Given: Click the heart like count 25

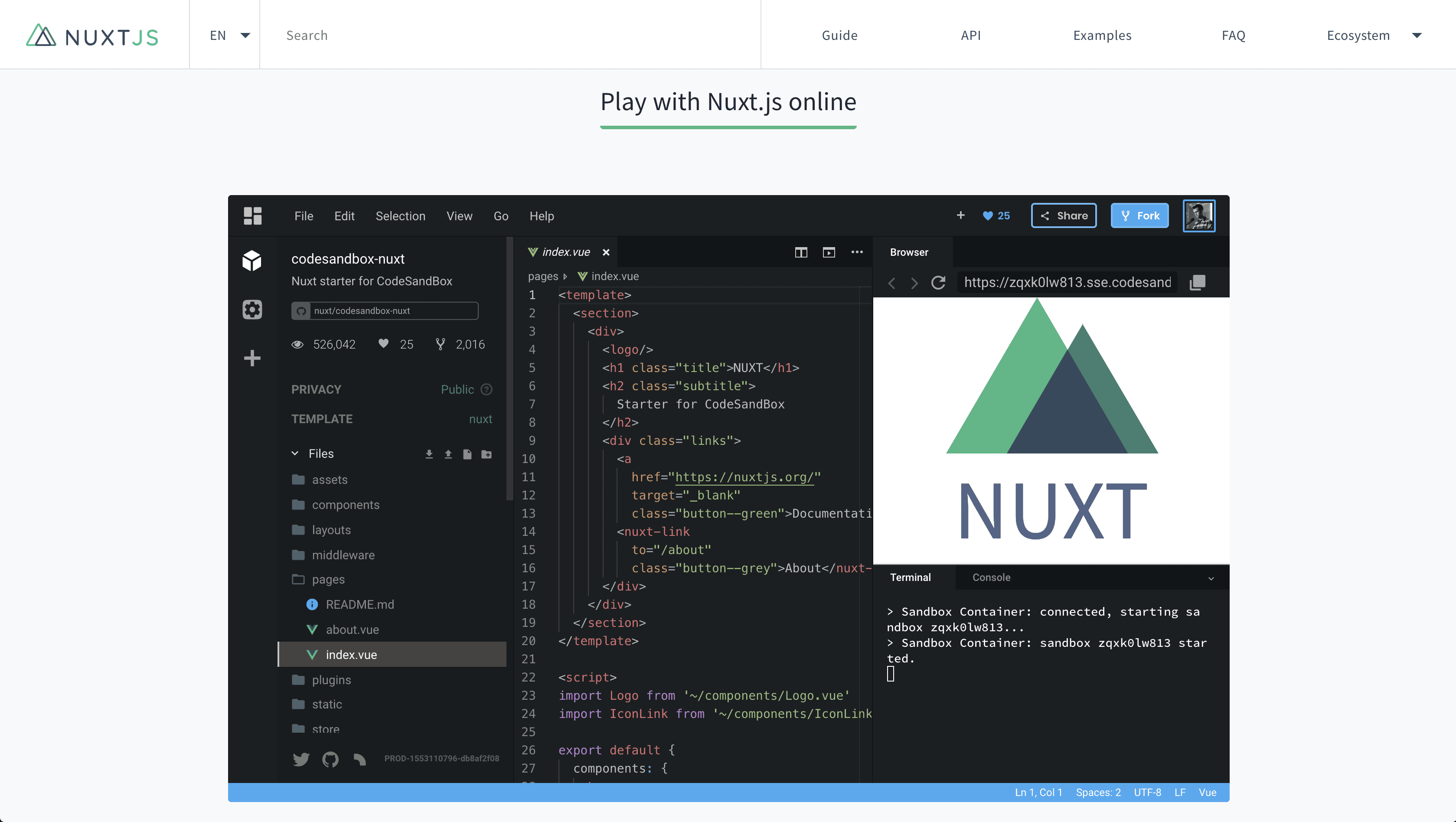Looking at the screenshot, I should (996, 215).
